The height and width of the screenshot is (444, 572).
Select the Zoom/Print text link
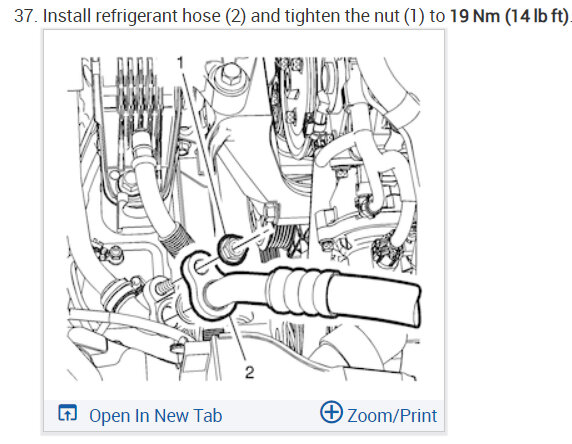[x=392, y=416]
